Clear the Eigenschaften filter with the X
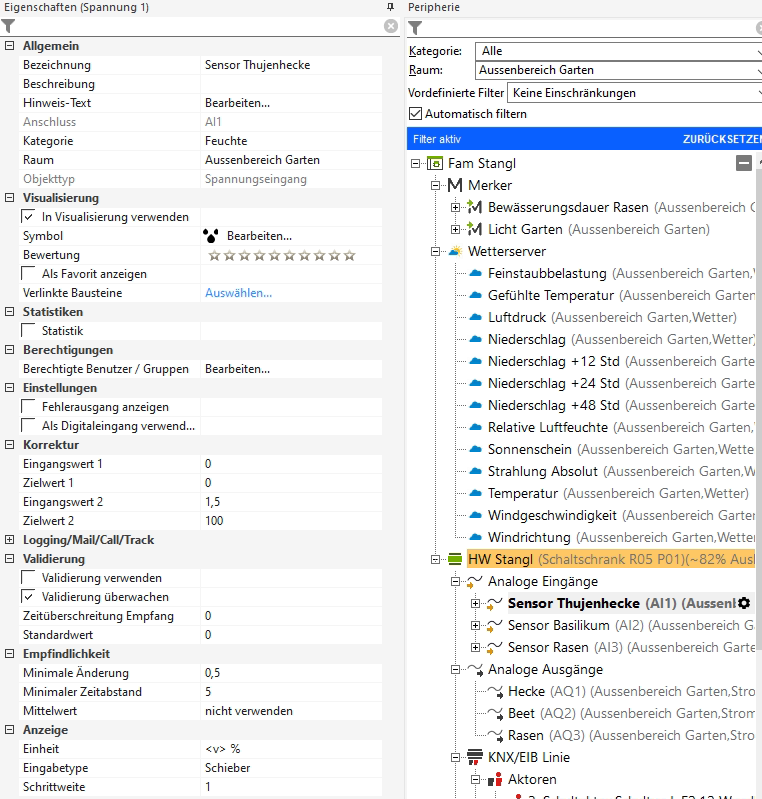 point(391,26)
